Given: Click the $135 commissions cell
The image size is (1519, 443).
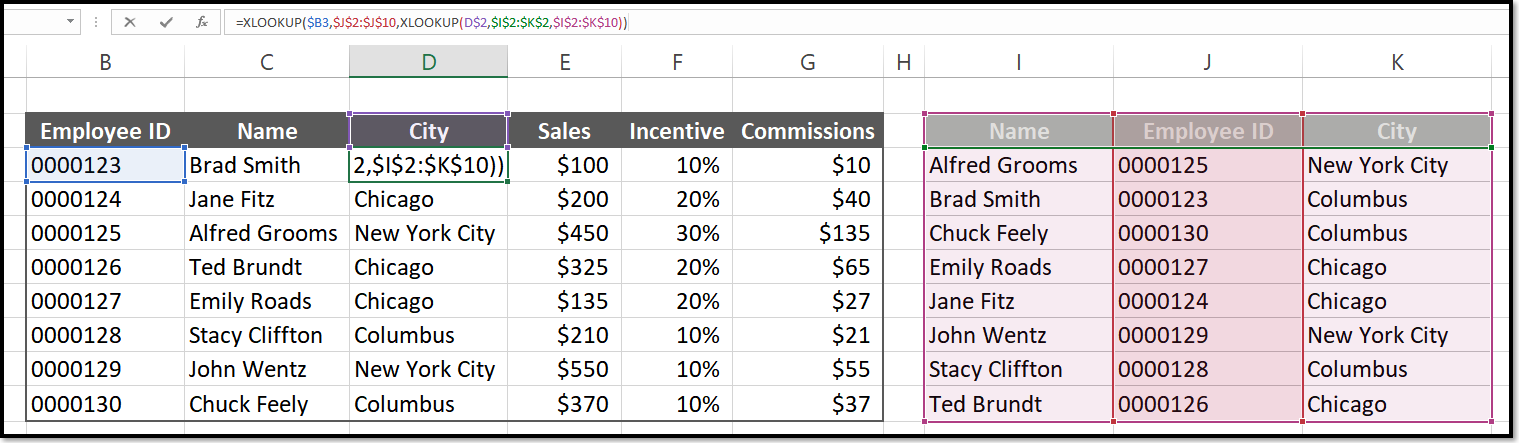Looking at the screenshot, I should point(808,233).
